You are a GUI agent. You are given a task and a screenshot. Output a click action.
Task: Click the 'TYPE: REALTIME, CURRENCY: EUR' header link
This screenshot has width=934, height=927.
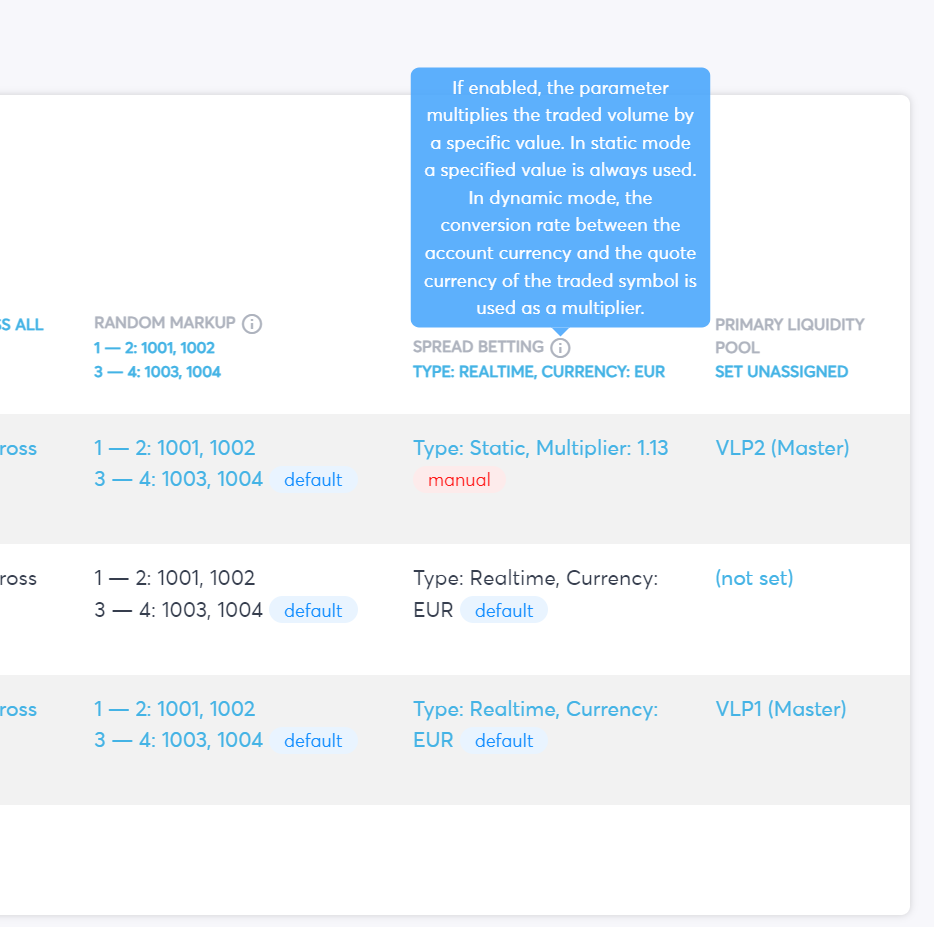539,372
